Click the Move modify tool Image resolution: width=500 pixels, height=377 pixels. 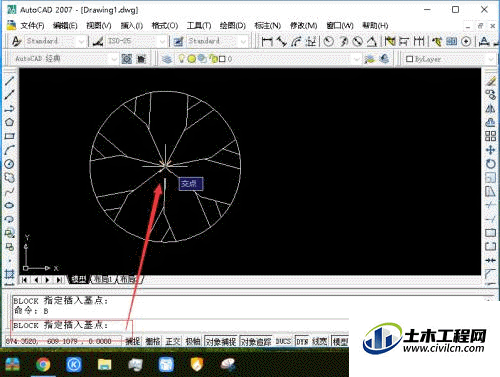[x=491, y=150]
